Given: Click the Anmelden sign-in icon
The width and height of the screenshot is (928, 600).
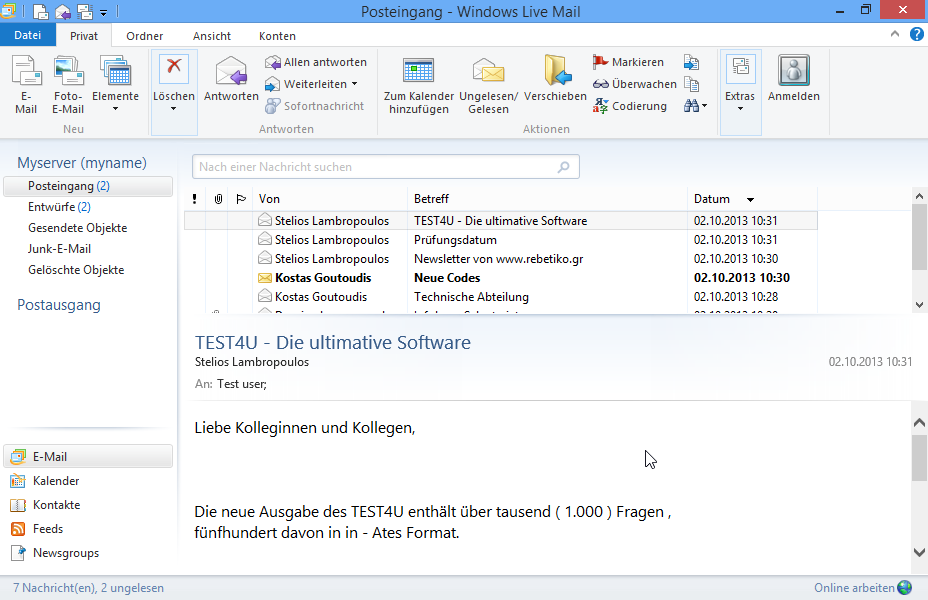Looking at the screenshot, I should [794, 79].
